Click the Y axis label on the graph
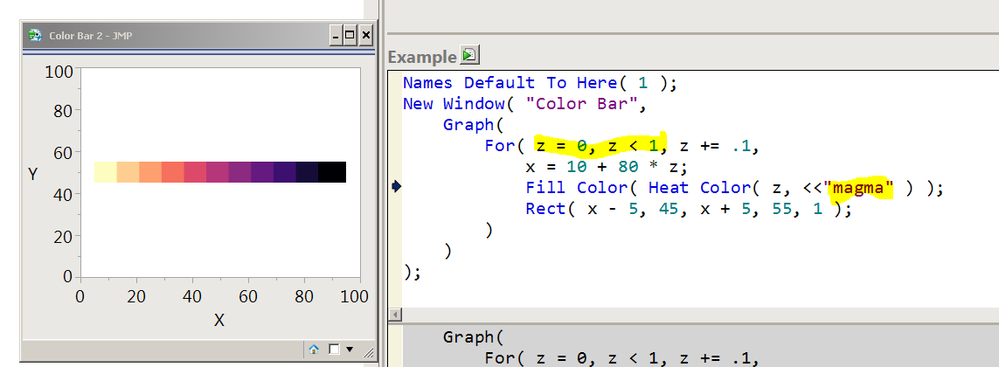The height and width of the screenshot is (367, 999). click(32, 173)
